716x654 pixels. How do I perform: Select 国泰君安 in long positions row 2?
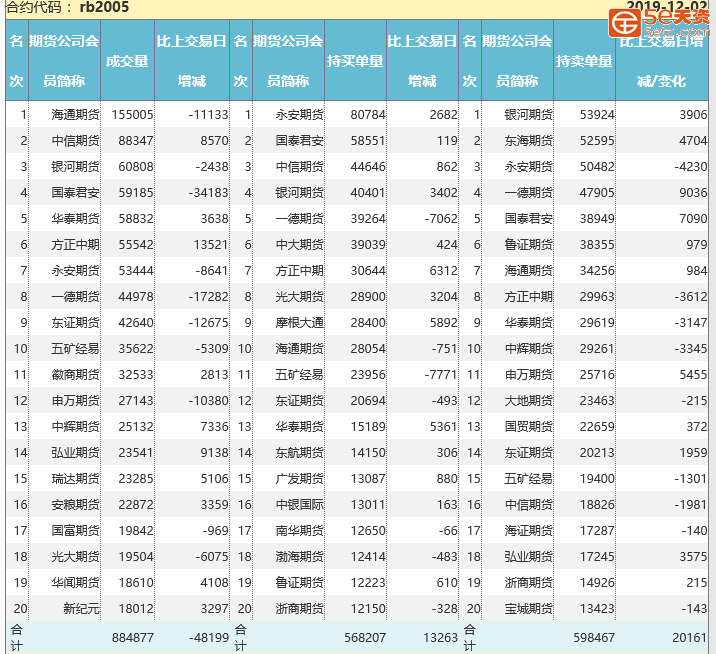coord(300,141)
